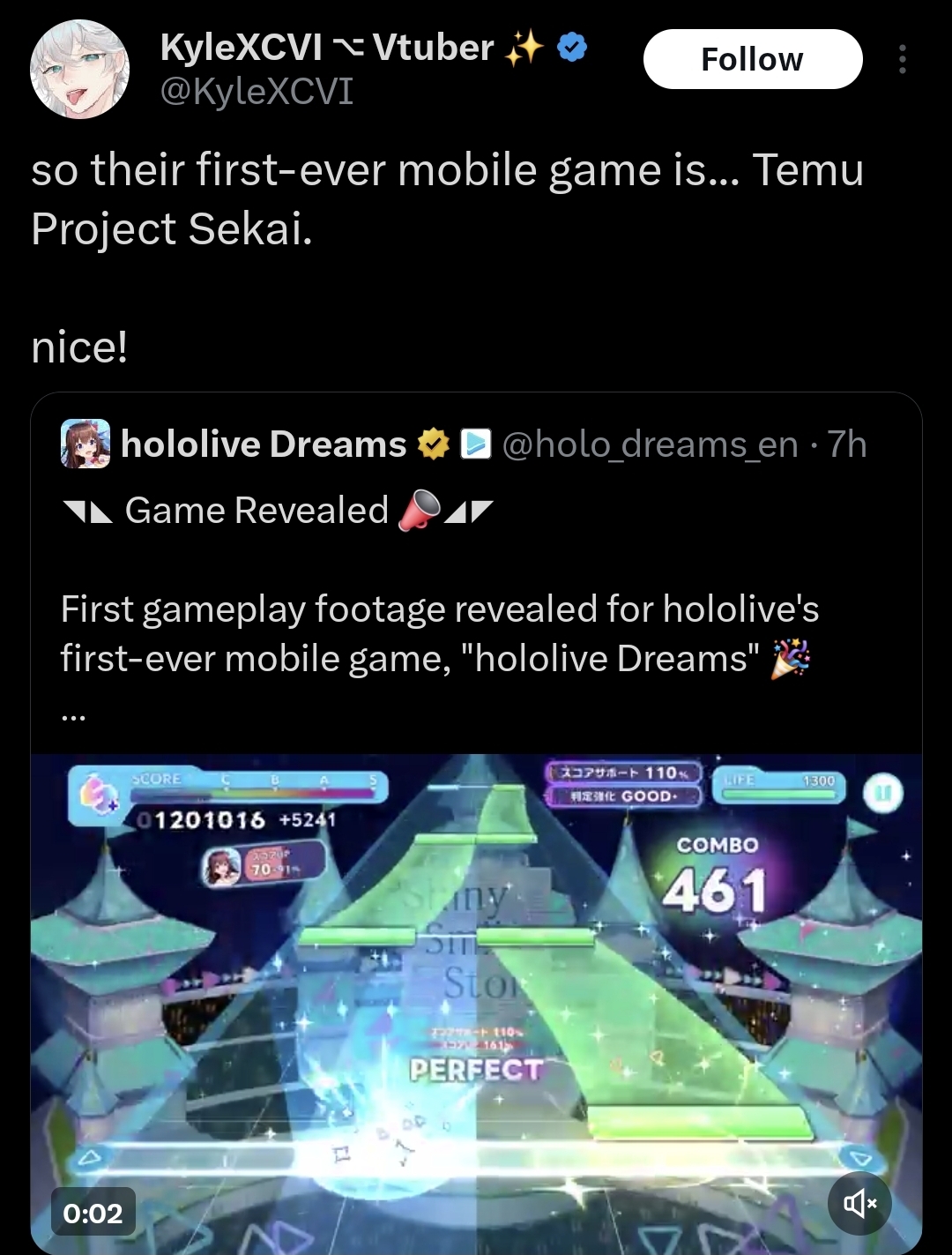Click the blue verified badge next to KyleXCVI
952x1255 pixels.
click(573, 48)
